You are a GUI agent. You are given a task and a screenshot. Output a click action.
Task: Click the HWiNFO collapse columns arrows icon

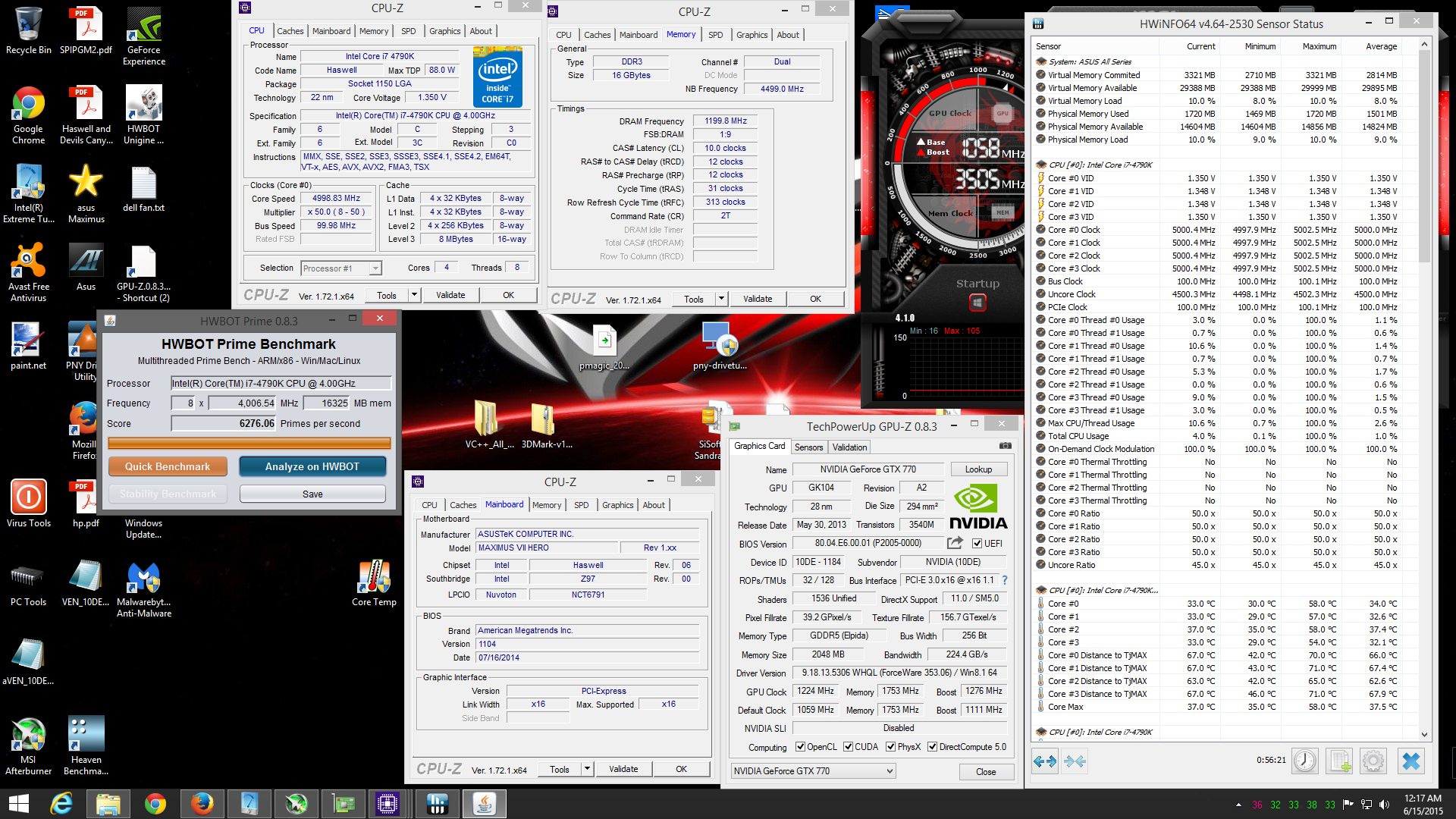(x=1075, y=761)
